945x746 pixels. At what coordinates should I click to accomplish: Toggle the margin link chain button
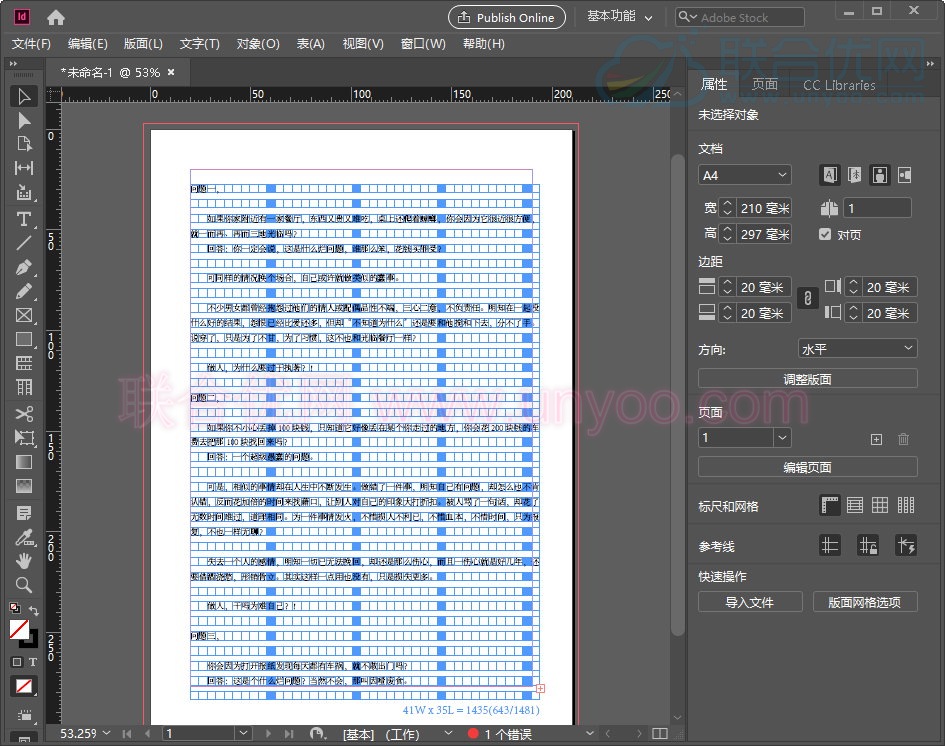pos(808,298)
